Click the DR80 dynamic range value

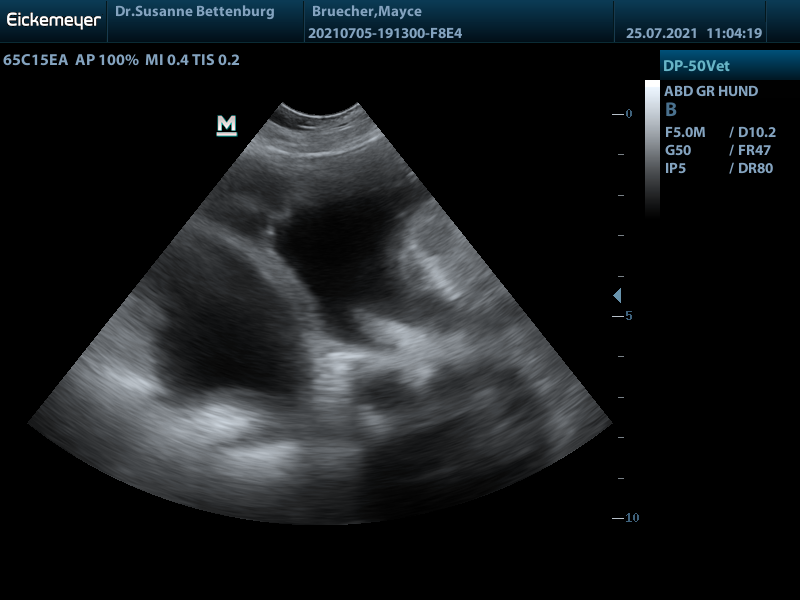point(750,168)
